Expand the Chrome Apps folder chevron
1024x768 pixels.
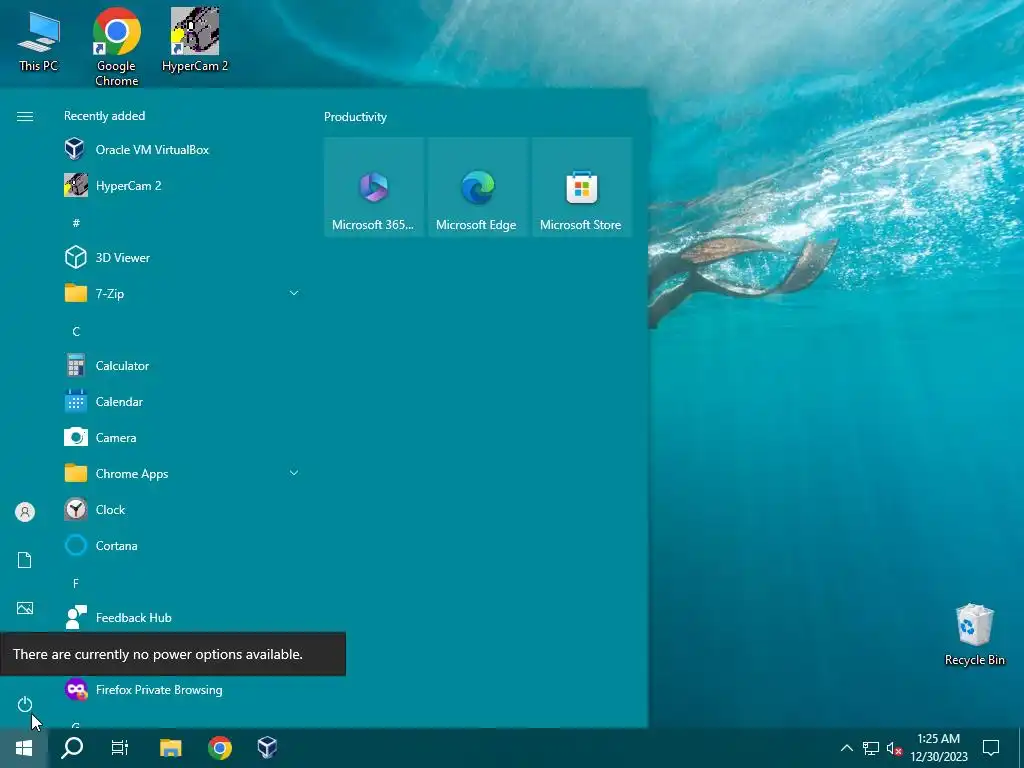(294, 473)
